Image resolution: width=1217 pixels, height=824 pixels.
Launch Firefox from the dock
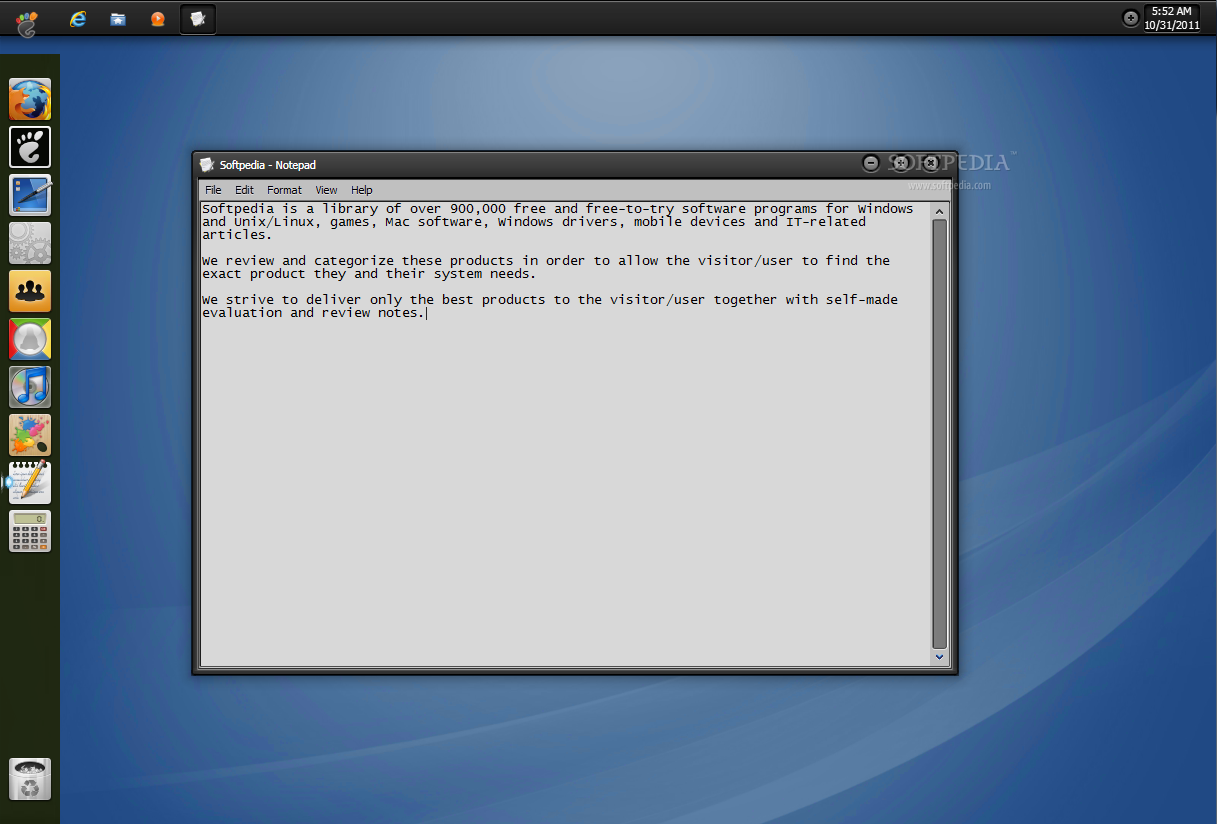(x=30, y=99)
